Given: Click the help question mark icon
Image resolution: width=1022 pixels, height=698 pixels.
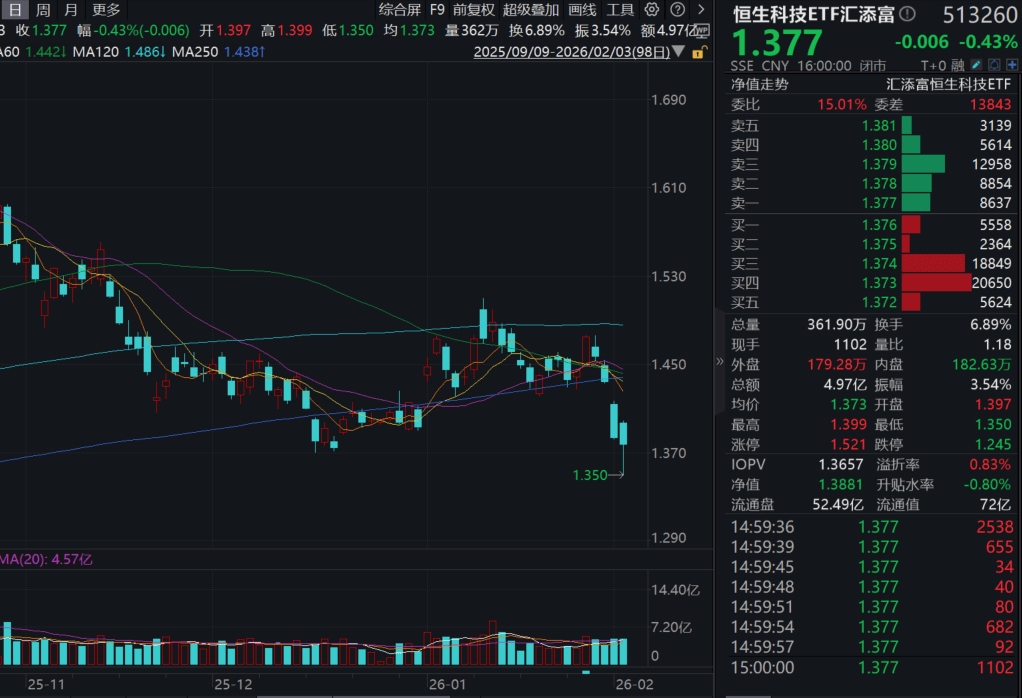Looking at the screenshot, I should 677,10.
